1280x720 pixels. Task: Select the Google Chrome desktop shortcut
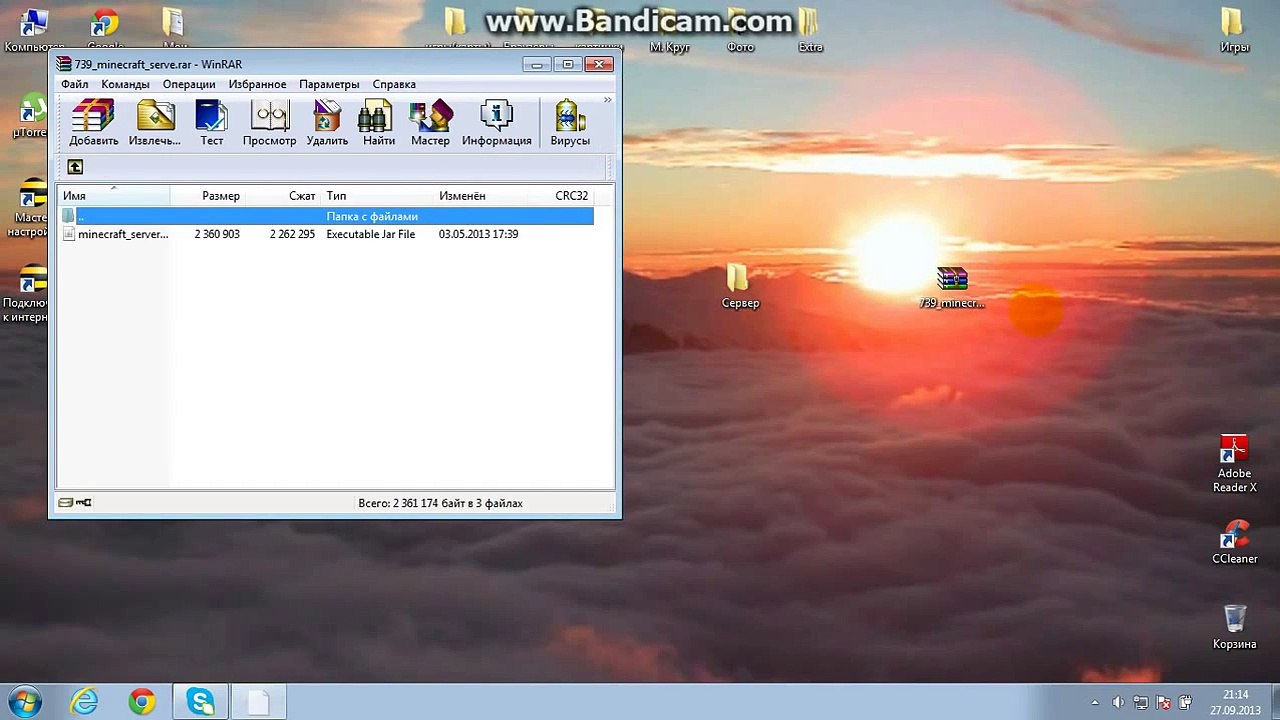tap(105, 30)
